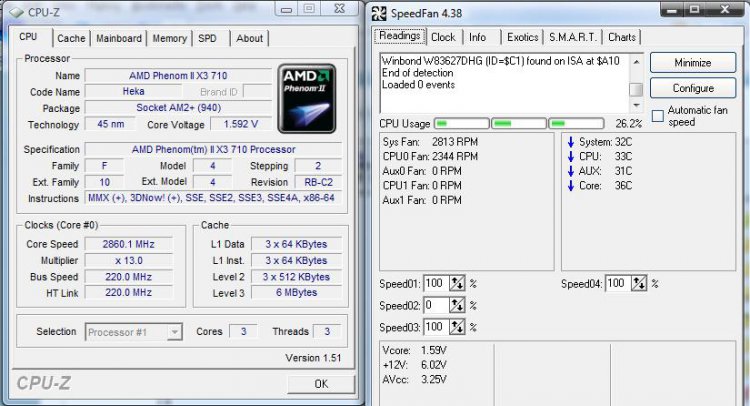The height and width of the screenshot is (406, 750).
Task: Click the Core Voltage value '1.592 V'
Action: click(241, 124)
